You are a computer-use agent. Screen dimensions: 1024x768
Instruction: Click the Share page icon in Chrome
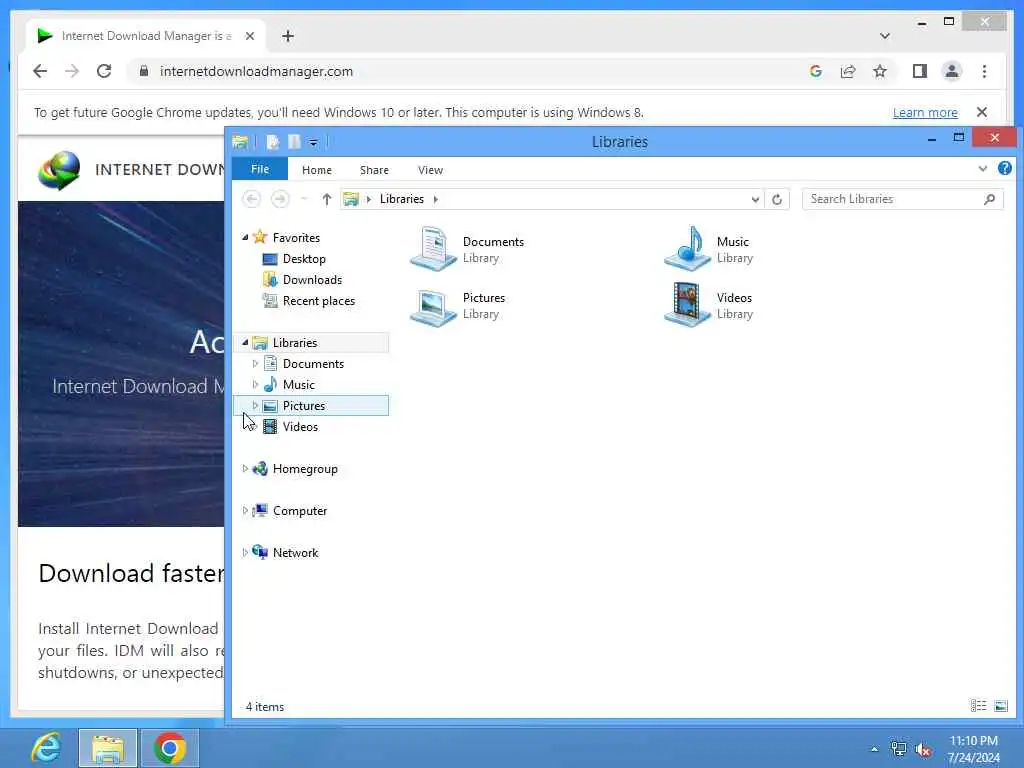click(x=848, y=71)
